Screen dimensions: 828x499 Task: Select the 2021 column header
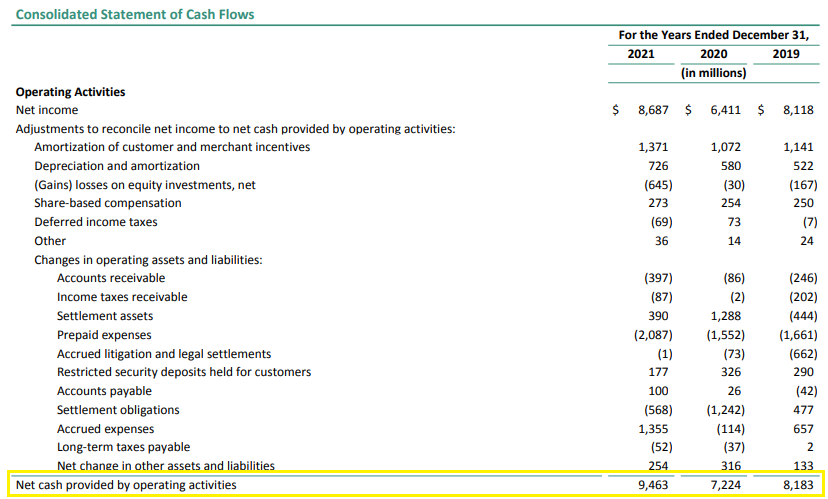[641, 54]
